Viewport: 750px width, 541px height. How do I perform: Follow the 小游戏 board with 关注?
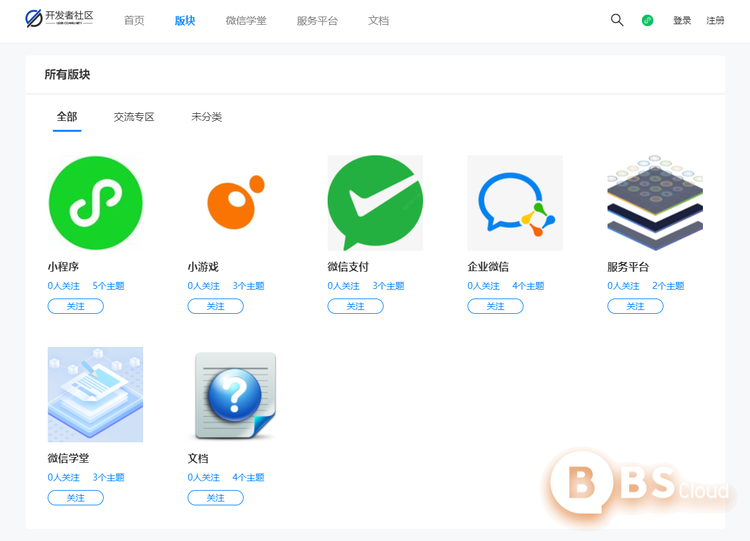(x=216, y=306)
